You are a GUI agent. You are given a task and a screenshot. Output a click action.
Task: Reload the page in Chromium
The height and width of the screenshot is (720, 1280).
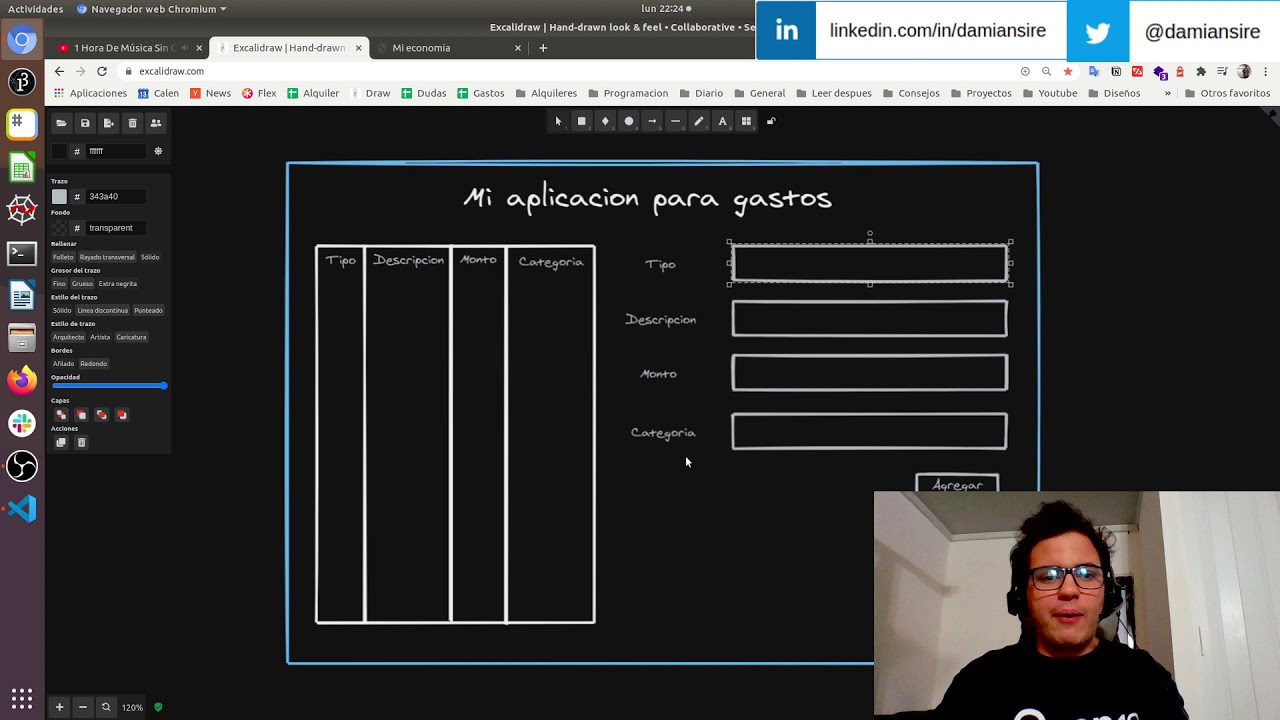click(x=101, y=71)
